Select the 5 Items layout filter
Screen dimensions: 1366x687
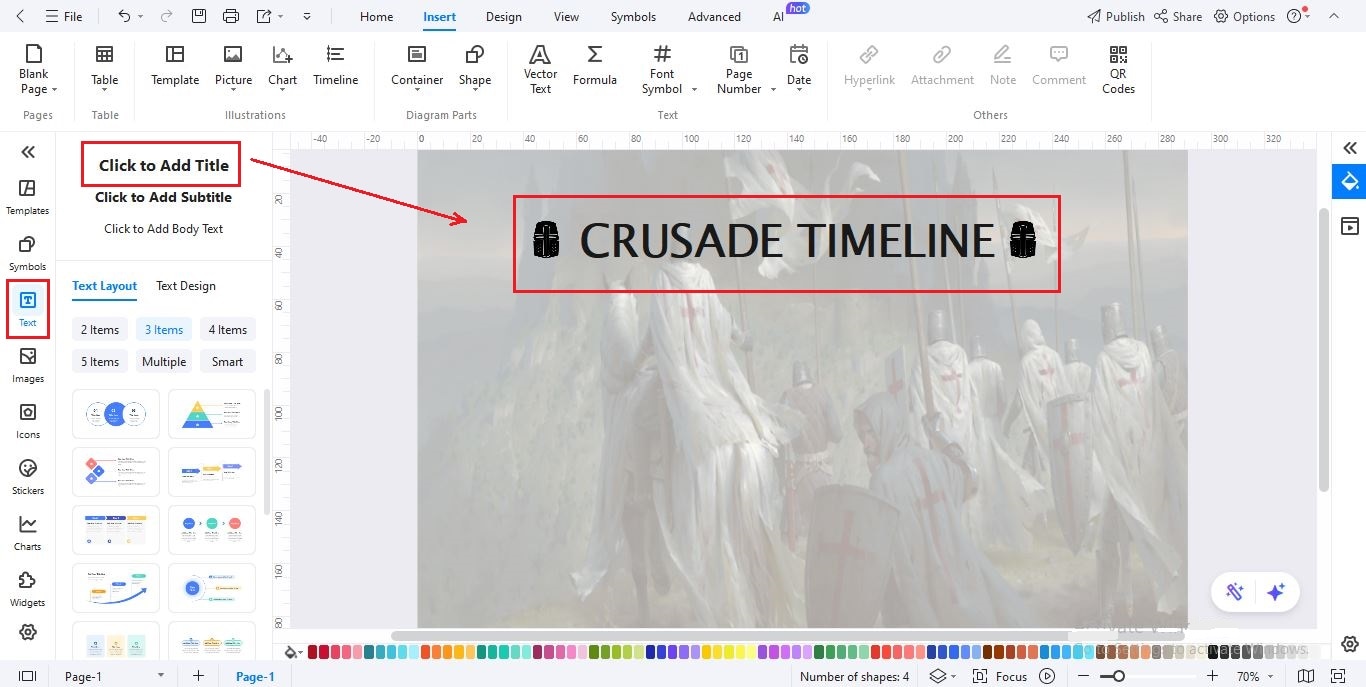(x=100, y=362)
